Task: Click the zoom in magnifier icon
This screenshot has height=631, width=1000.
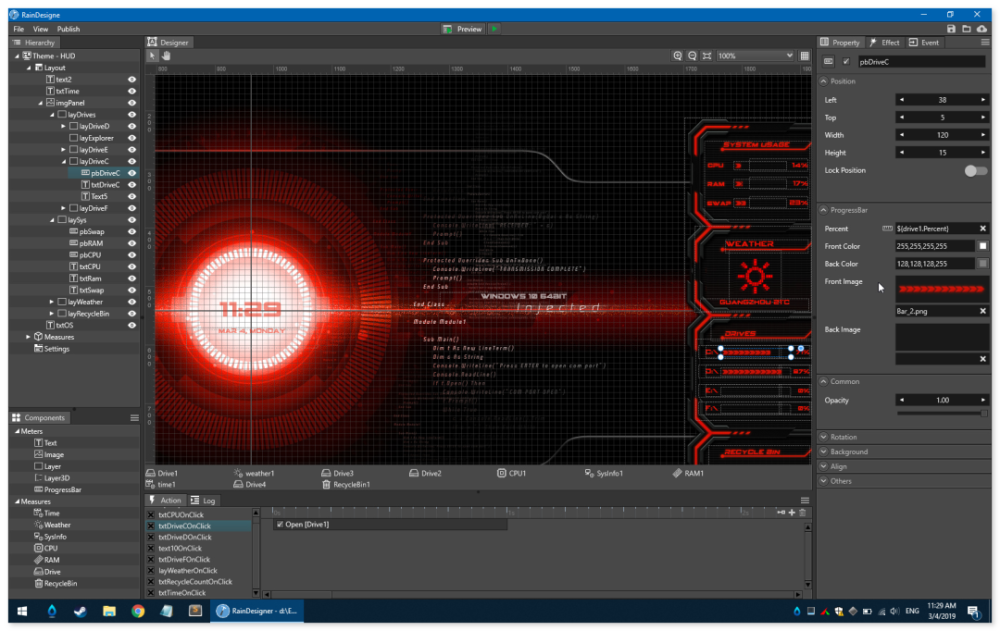Action: [x=678, y=56]
